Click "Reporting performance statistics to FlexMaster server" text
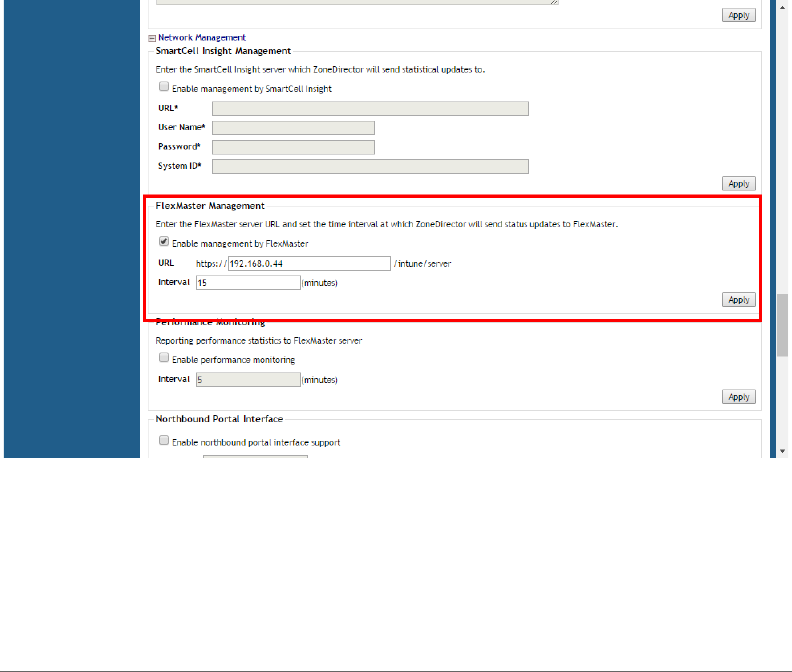The width and height of the screenshot is (792, 672). tap(259, 341)
